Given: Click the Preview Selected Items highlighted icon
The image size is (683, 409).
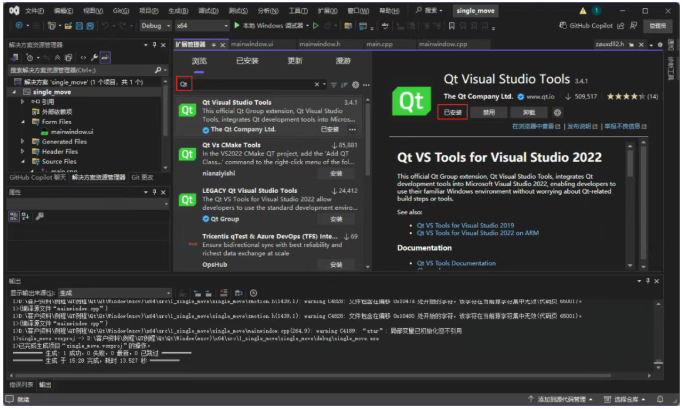Looking at the screenshot, I should (x=105, y=57).
